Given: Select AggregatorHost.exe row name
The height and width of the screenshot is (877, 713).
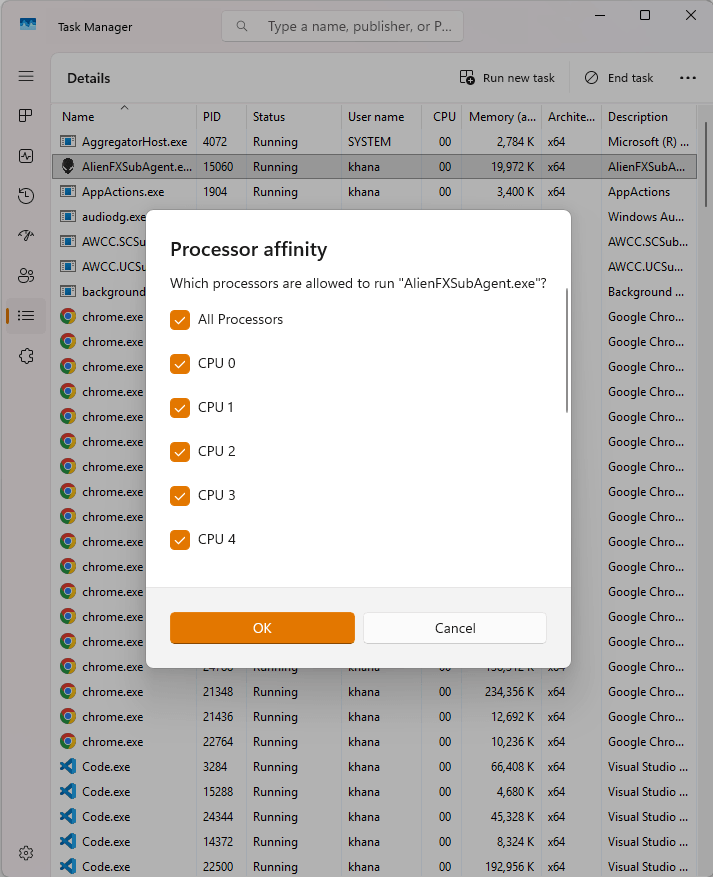Looking at the screenshot, I should tap(134, 142).
